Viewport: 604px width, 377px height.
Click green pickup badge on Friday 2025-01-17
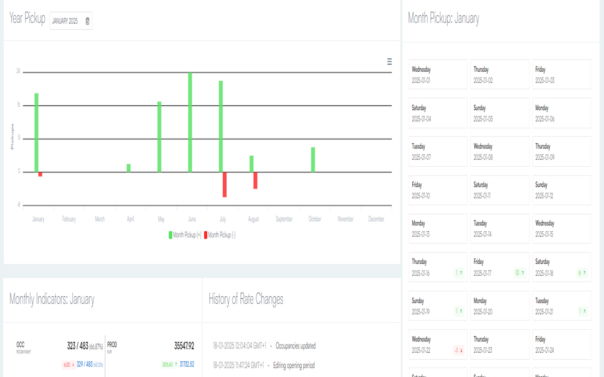point(520,273)
